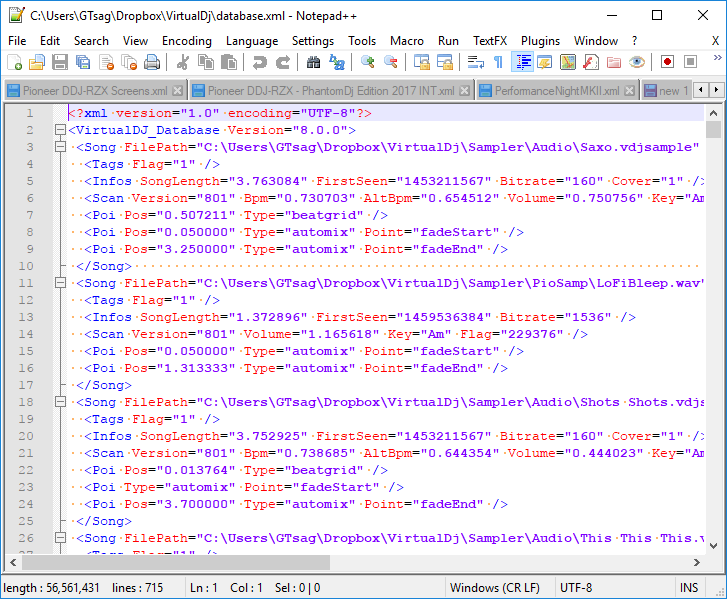Close the Pioneer DDJ-RZX Screens.xml tab

[x=177, y=91]
